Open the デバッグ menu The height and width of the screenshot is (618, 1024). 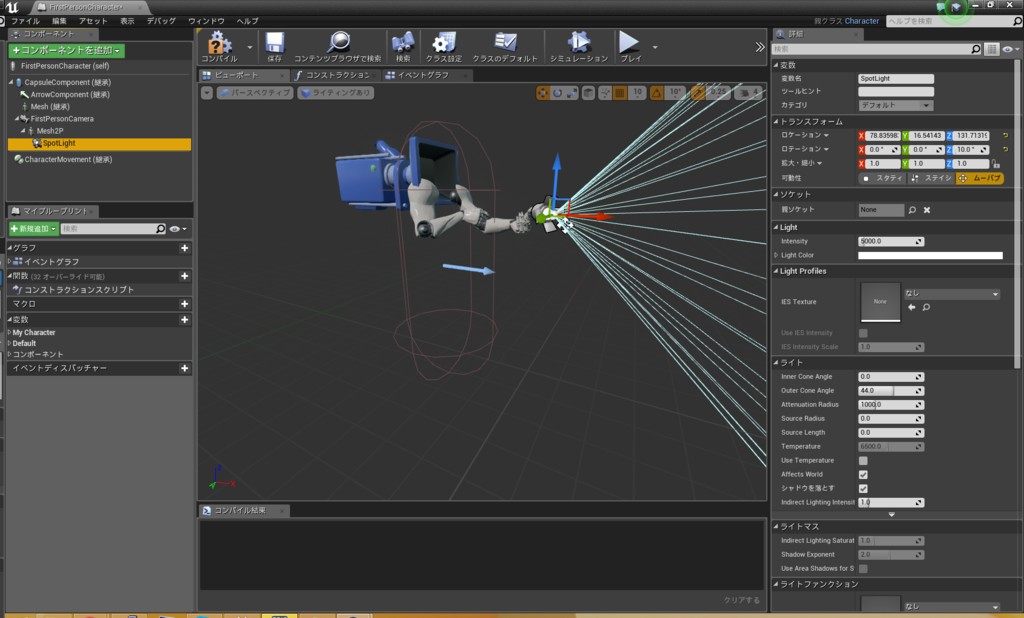point(161,21)
